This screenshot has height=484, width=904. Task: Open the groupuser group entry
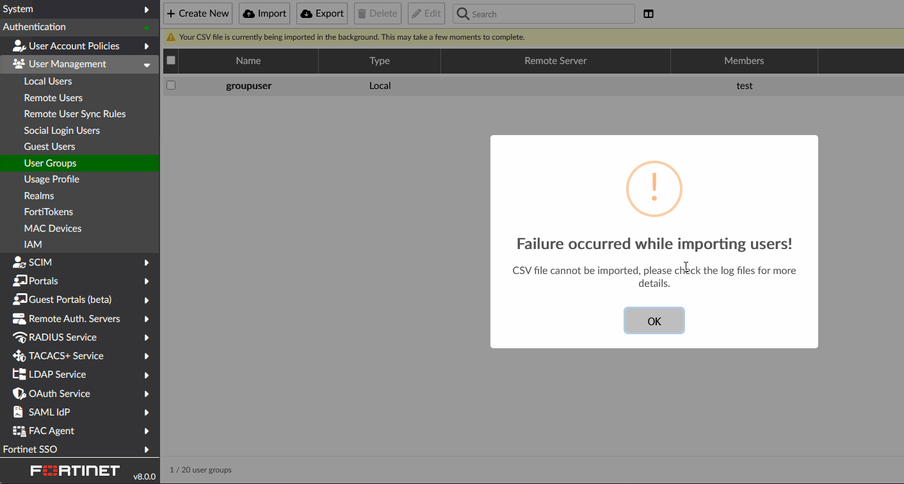tap(248, 85)
